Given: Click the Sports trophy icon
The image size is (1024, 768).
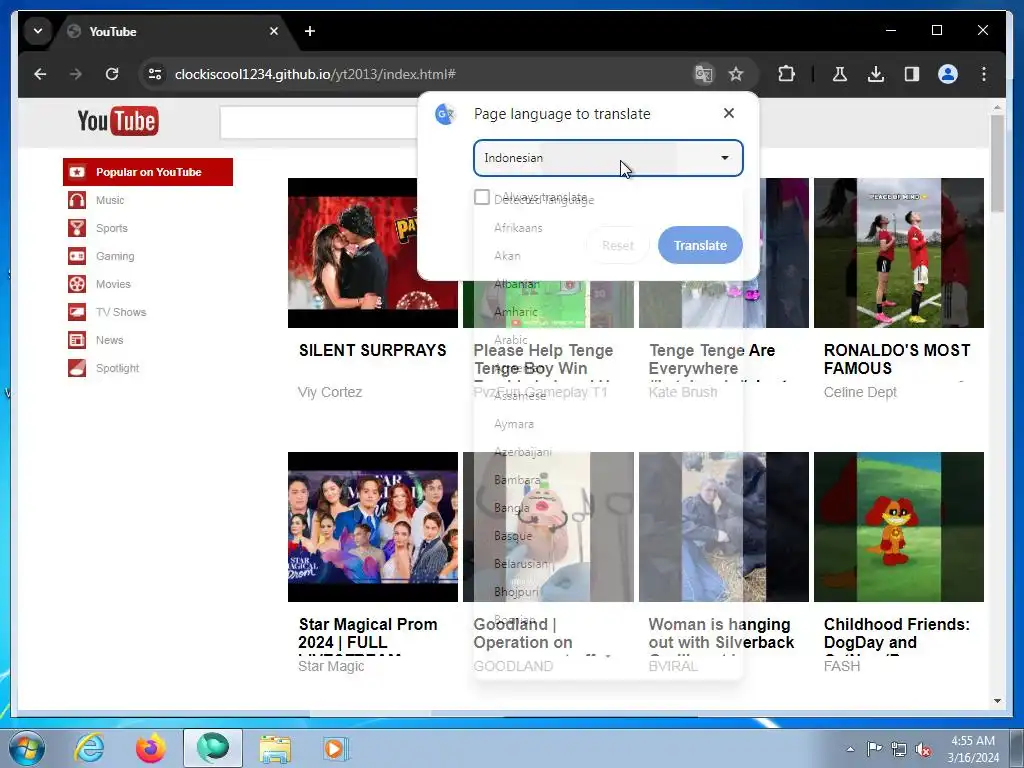Looking at the screenshot, I should pyautogui.click(x=77, y=228).
